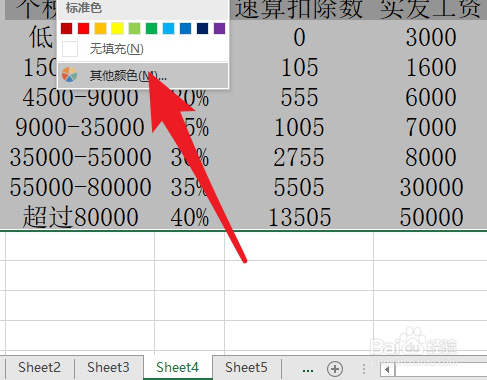Pick the blue standard color swatch
The width and height of the screenshot is (487, 380).
coord(185,29)
